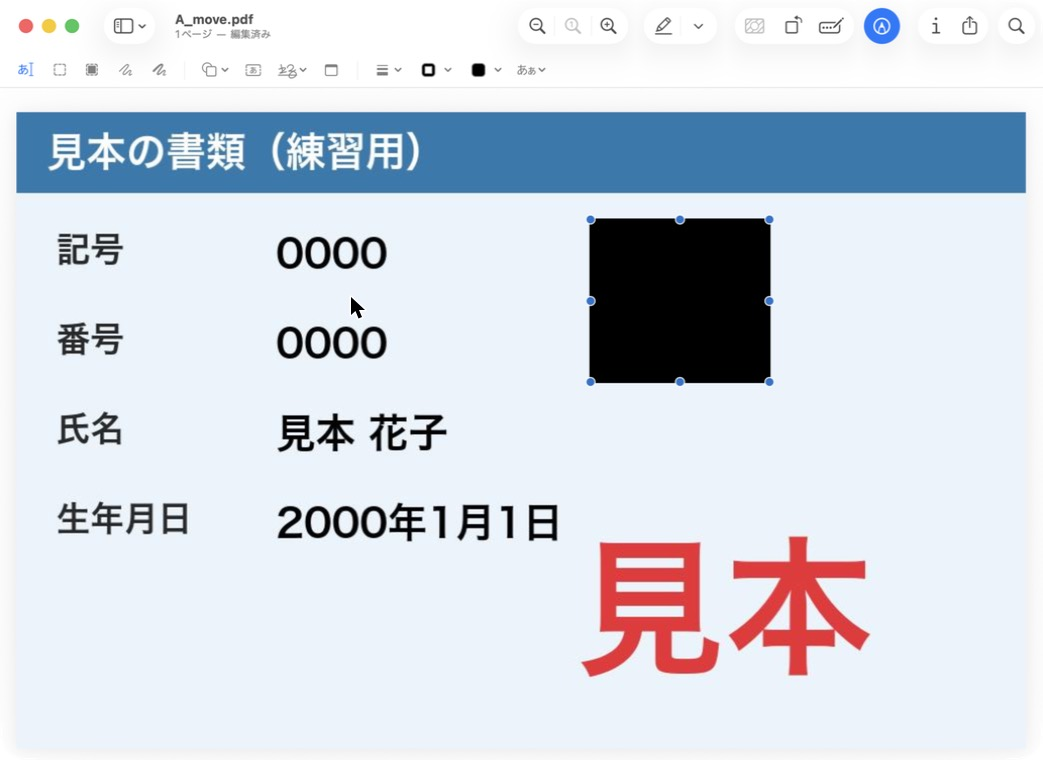The image size is (1043, 760).
Task: Minimize the window with yellow button
Action: 49,26
